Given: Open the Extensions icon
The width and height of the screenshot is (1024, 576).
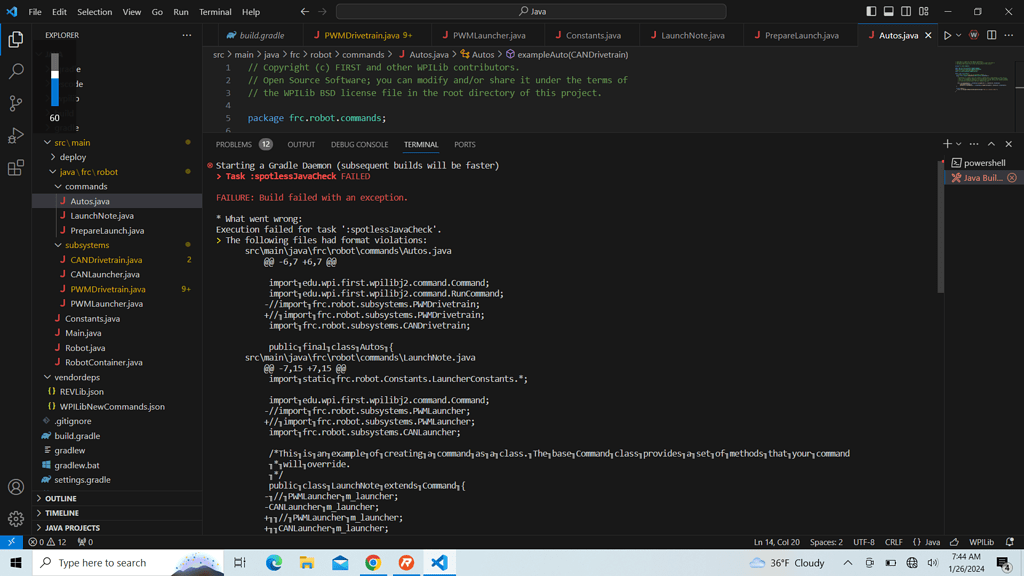Looking at the screenshot, I should 14,166.
